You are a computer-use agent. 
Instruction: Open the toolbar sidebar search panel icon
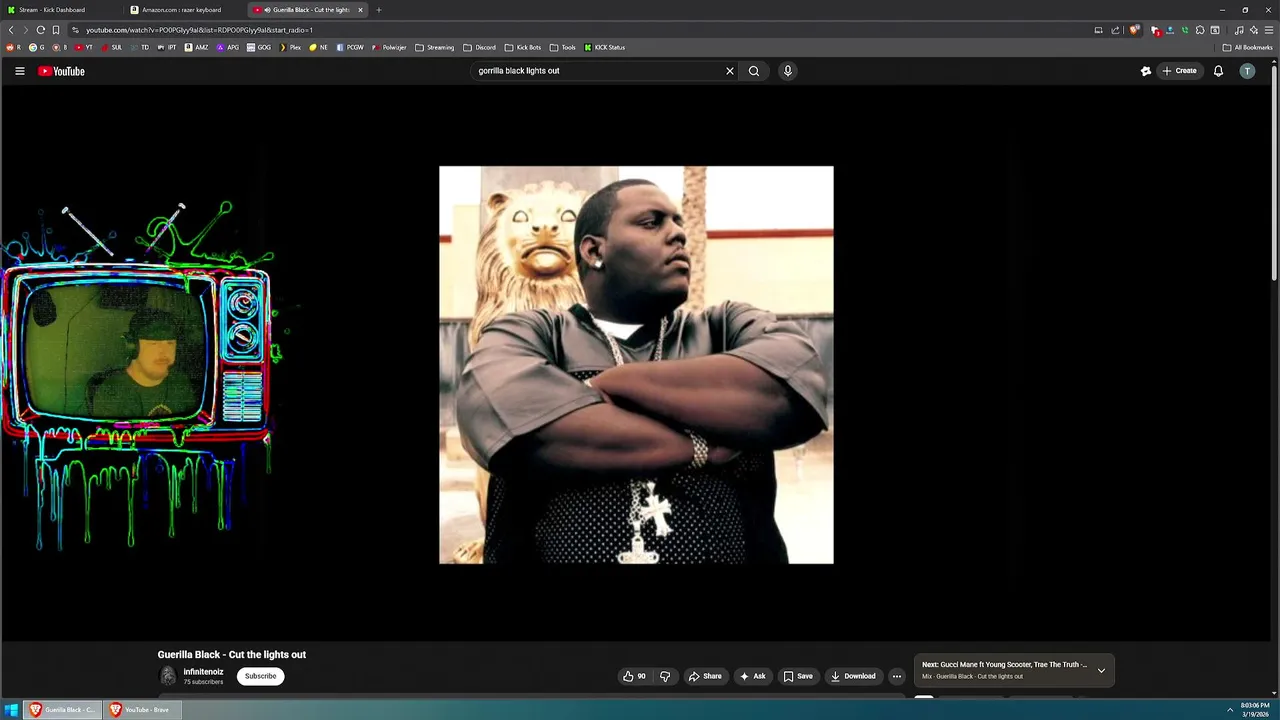1215,30
